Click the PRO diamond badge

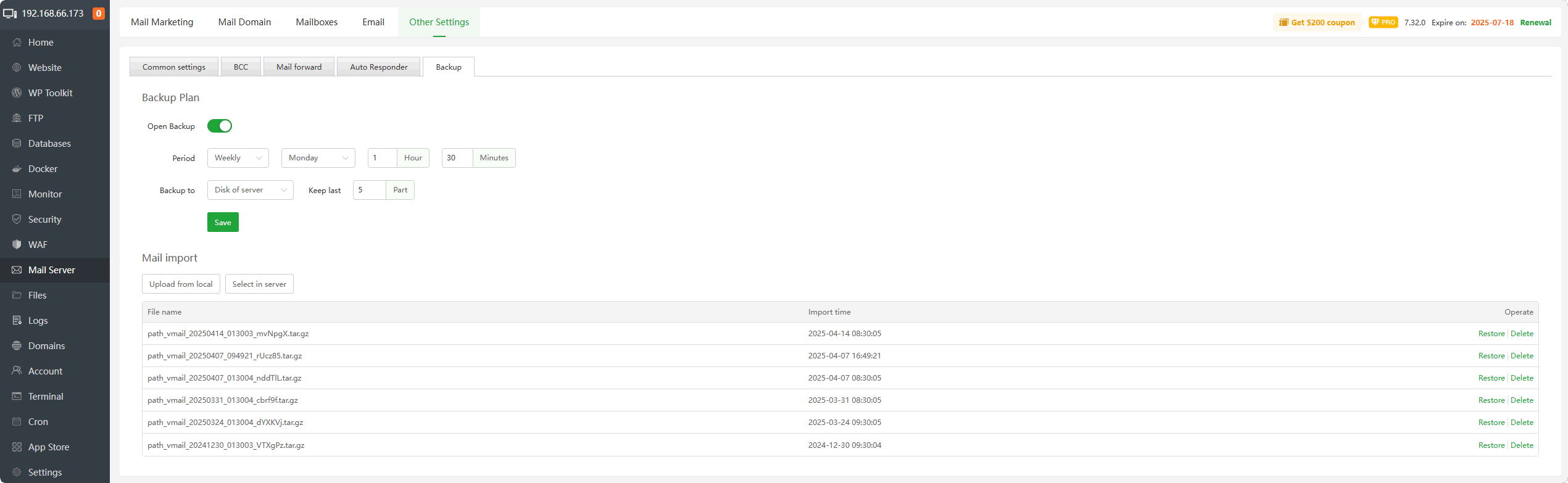[1383, 22]
